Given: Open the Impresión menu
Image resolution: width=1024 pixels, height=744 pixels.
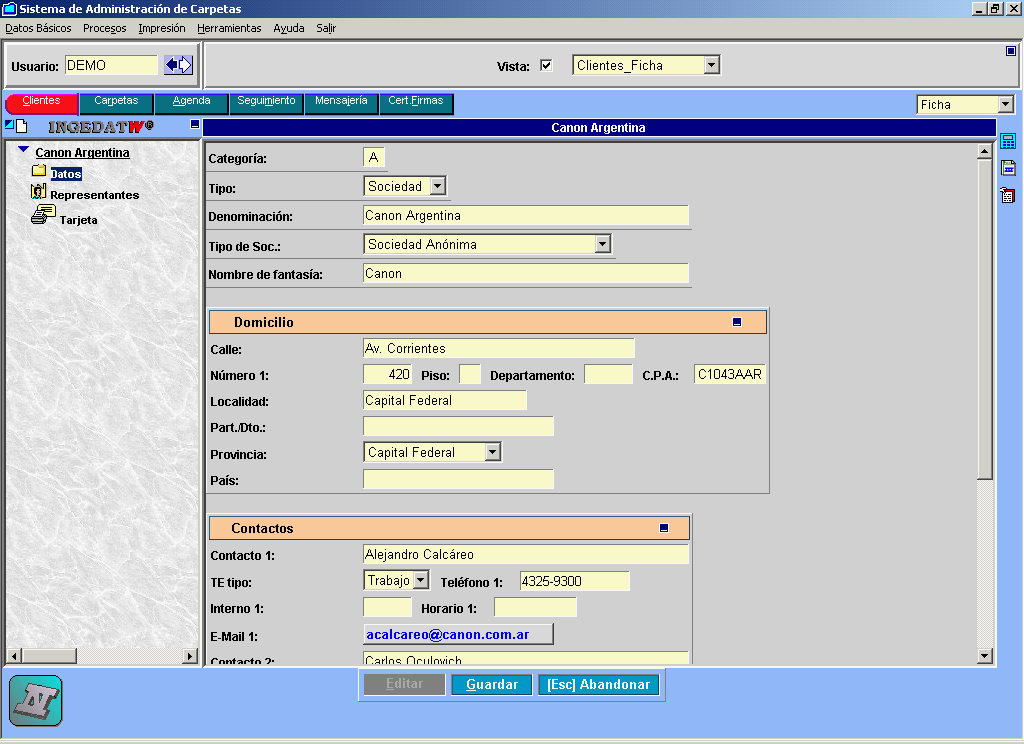Looking at the screenshot, I should 162,28.
